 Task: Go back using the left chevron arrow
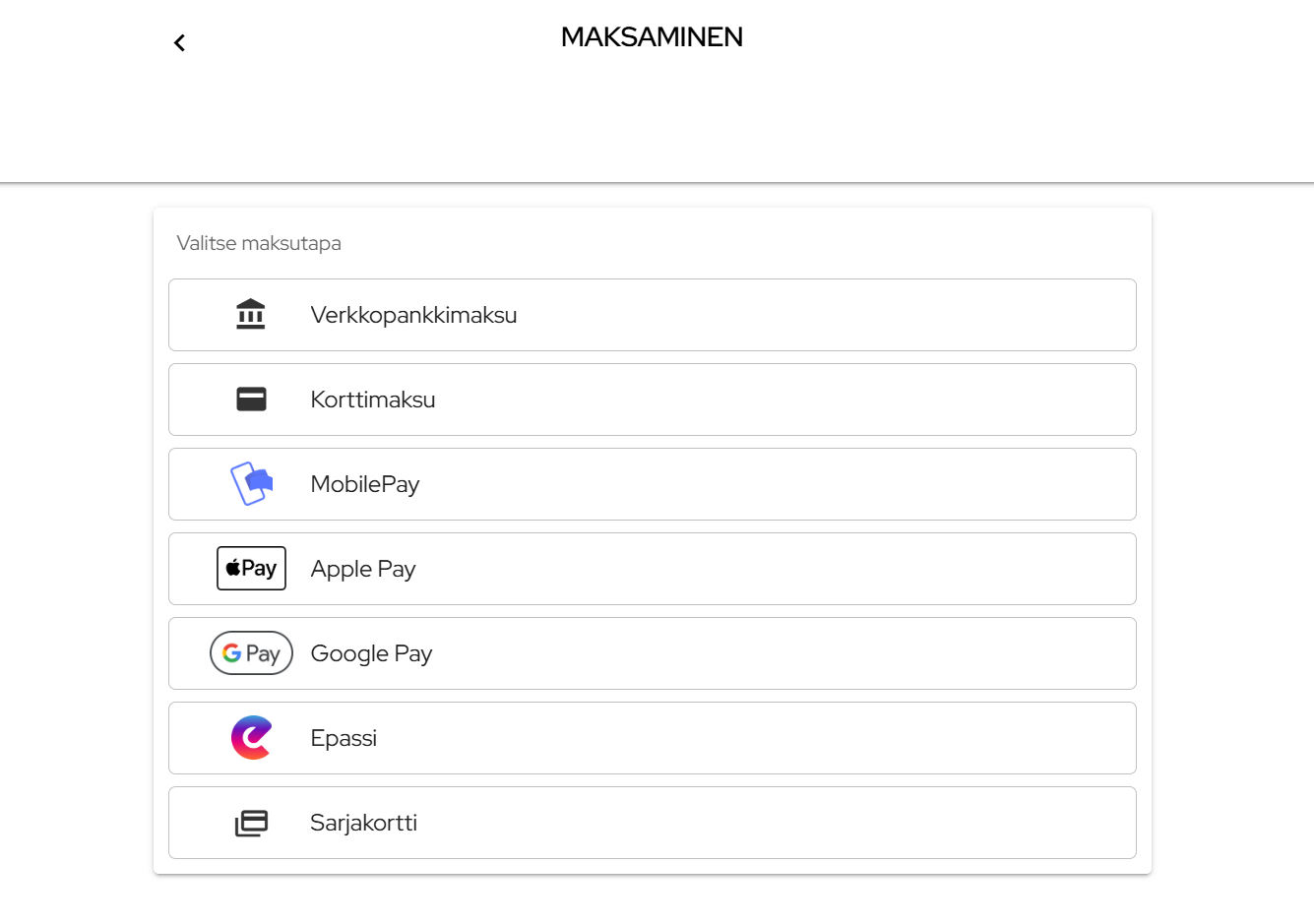click(x=179, y=42)
